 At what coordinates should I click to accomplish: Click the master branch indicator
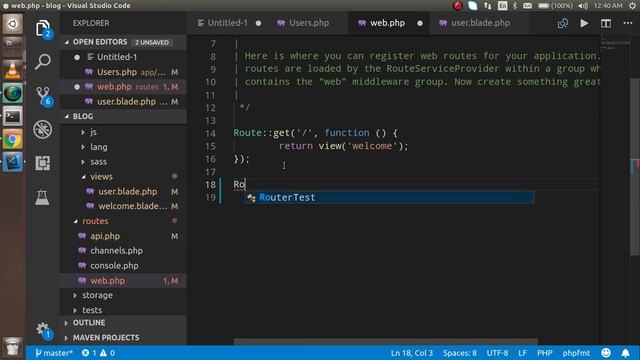point(53,353)
